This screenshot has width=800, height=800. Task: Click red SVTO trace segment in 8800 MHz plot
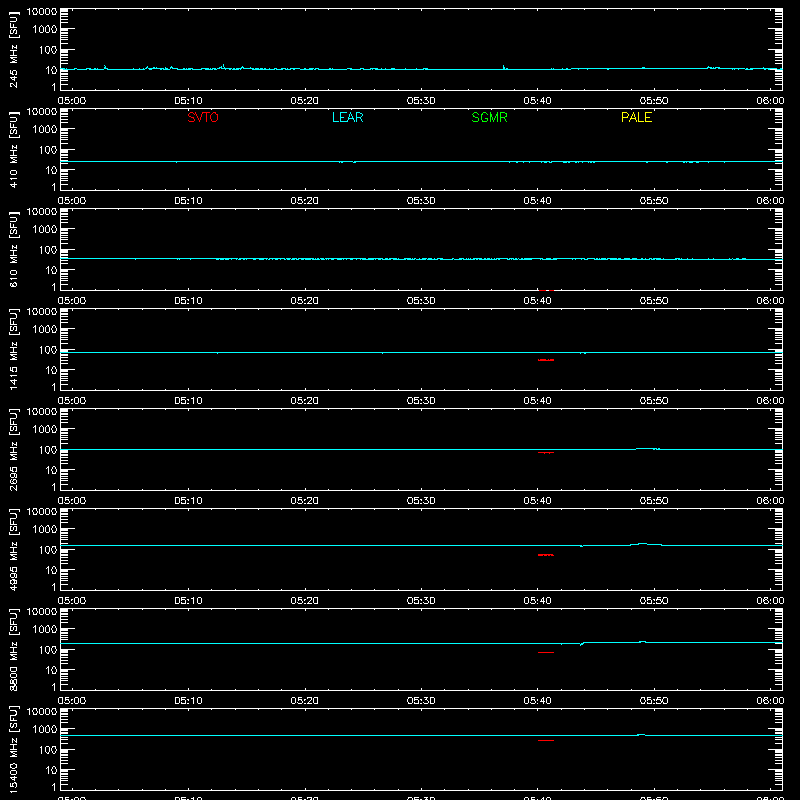(x=546, y=653)
